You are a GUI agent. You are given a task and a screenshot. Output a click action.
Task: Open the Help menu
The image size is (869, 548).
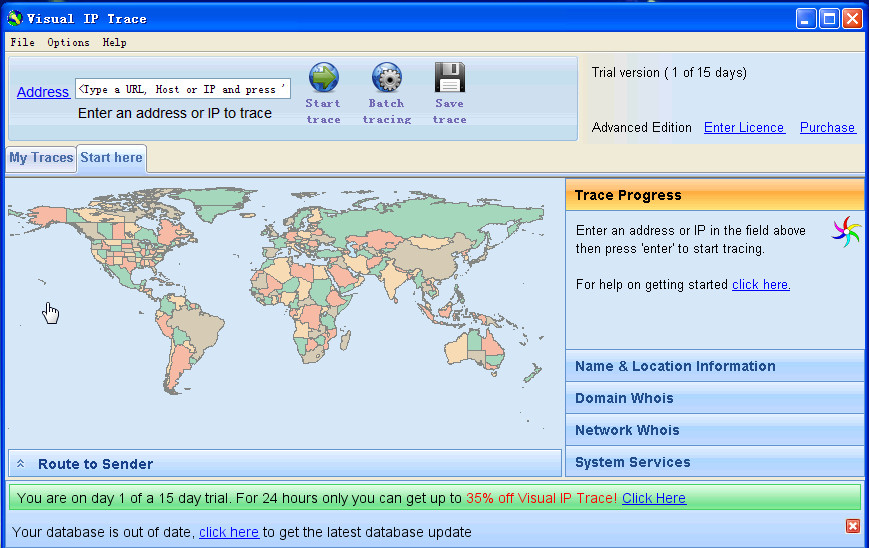pyautogui.click(x=114, y=42)
